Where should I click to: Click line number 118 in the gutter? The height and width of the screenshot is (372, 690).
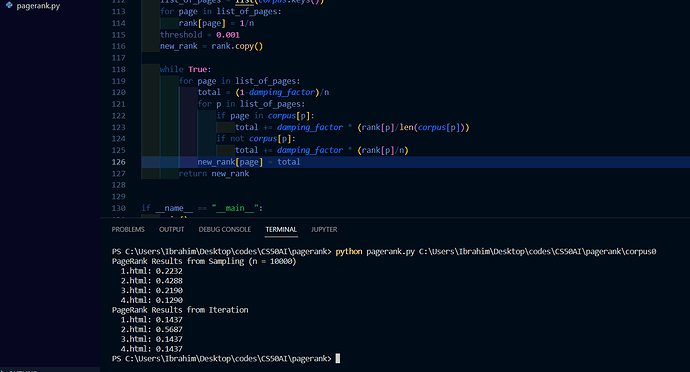(118, 70)
